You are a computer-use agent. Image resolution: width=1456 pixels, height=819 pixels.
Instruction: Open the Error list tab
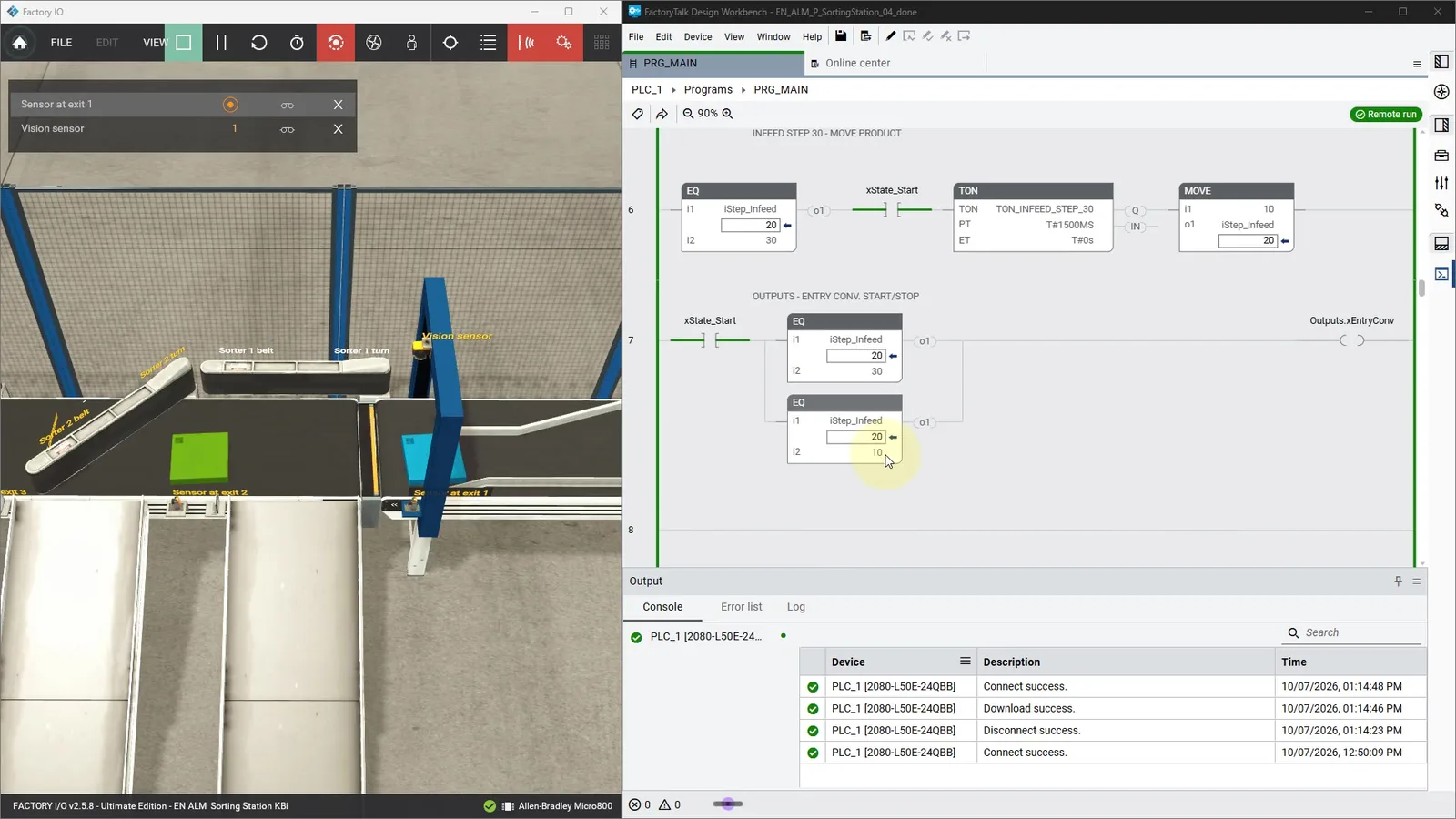(742, 607)
